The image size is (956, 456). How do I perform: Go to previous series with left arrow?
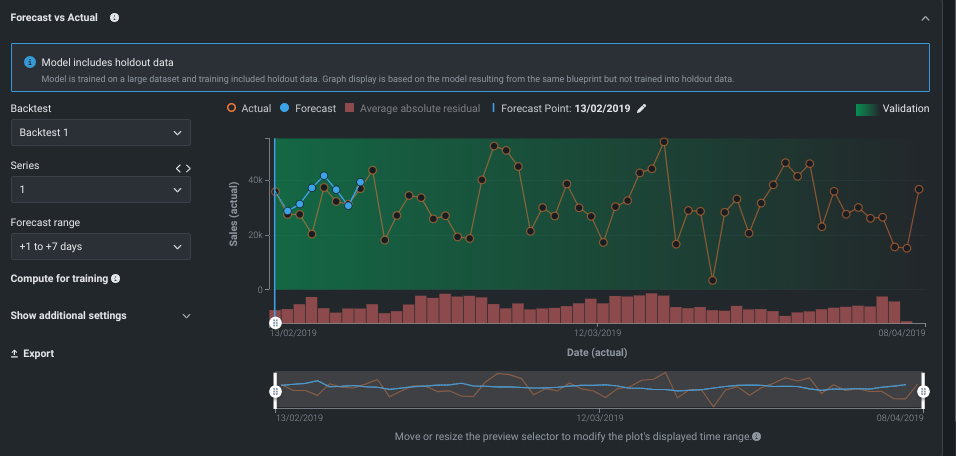click(178, 168)
